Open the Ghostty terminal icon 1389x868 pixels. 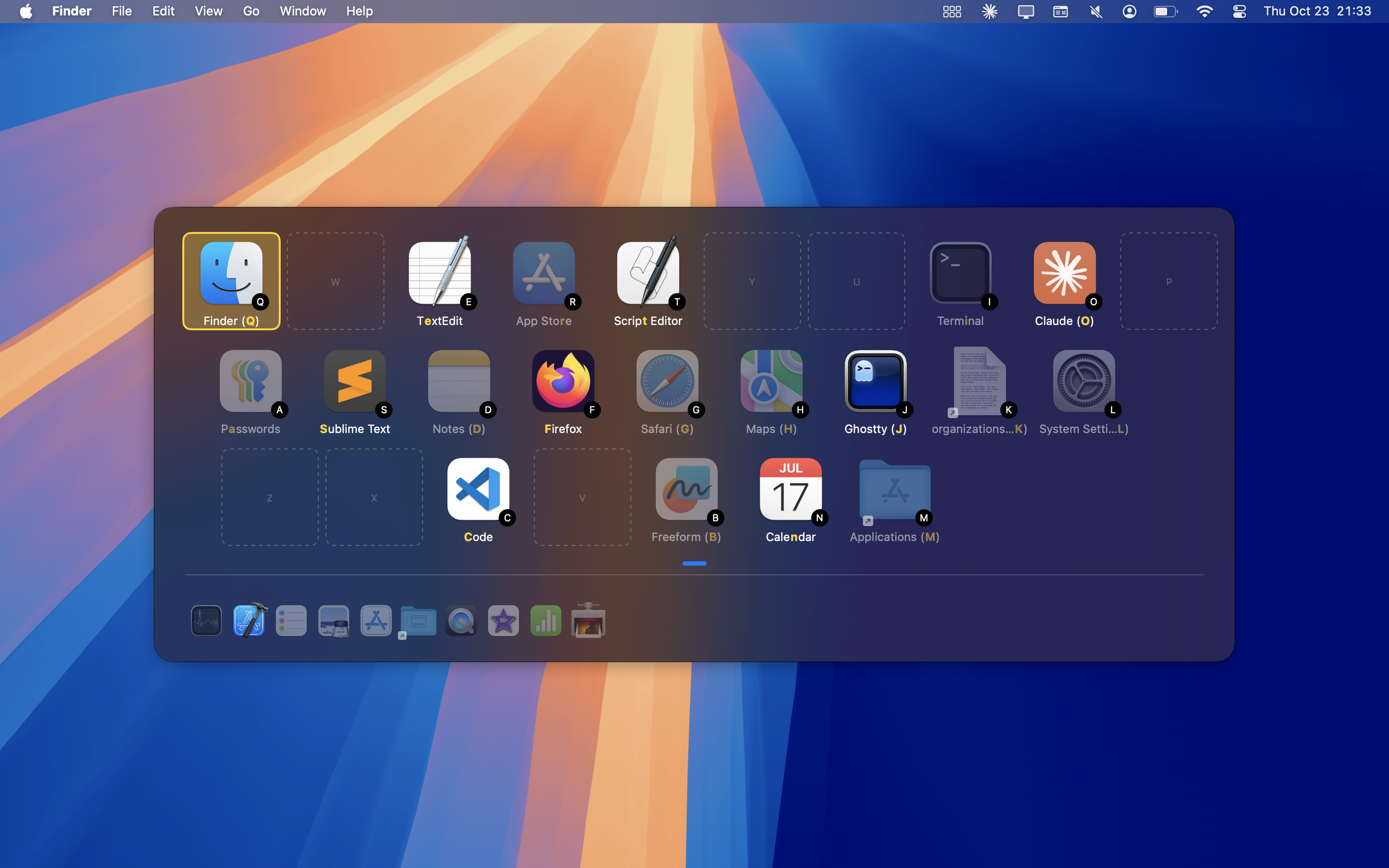875,382
